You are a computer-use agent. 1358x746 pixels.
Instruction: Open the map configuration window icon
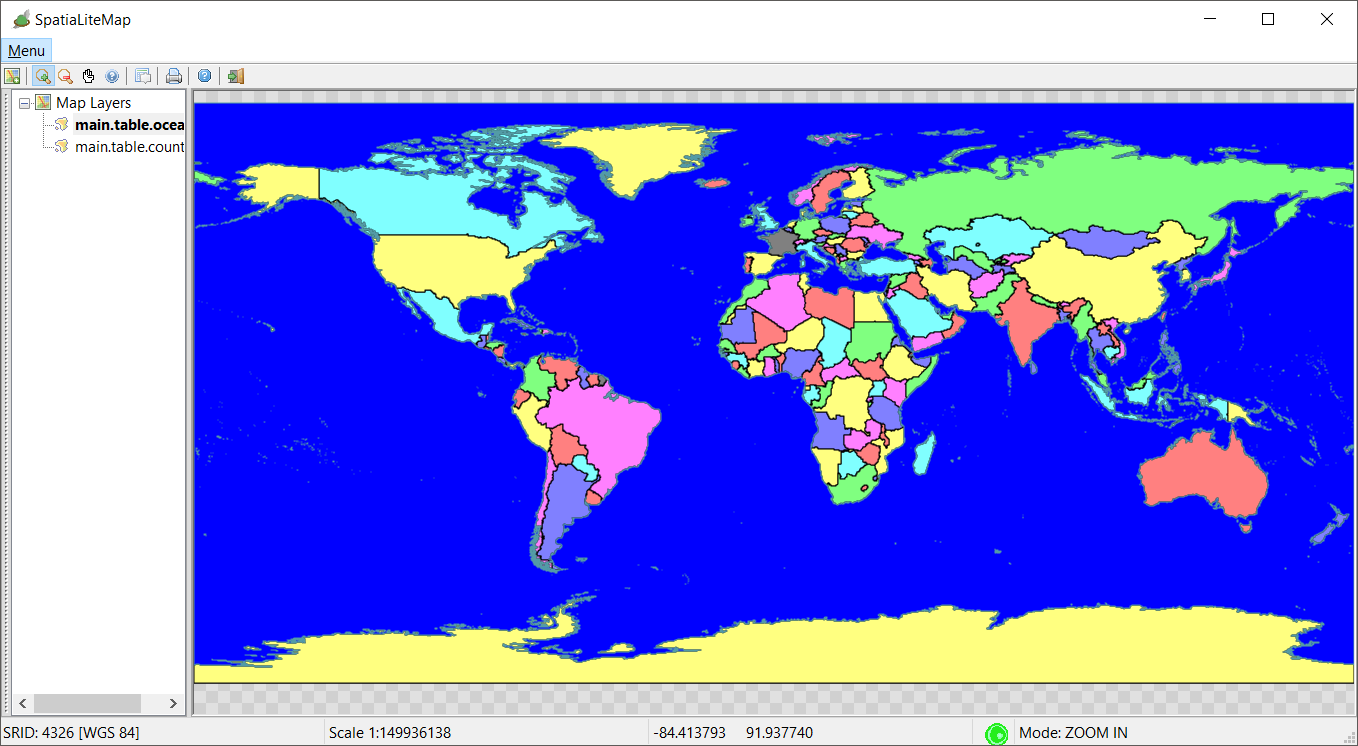(x=143, y=76)
